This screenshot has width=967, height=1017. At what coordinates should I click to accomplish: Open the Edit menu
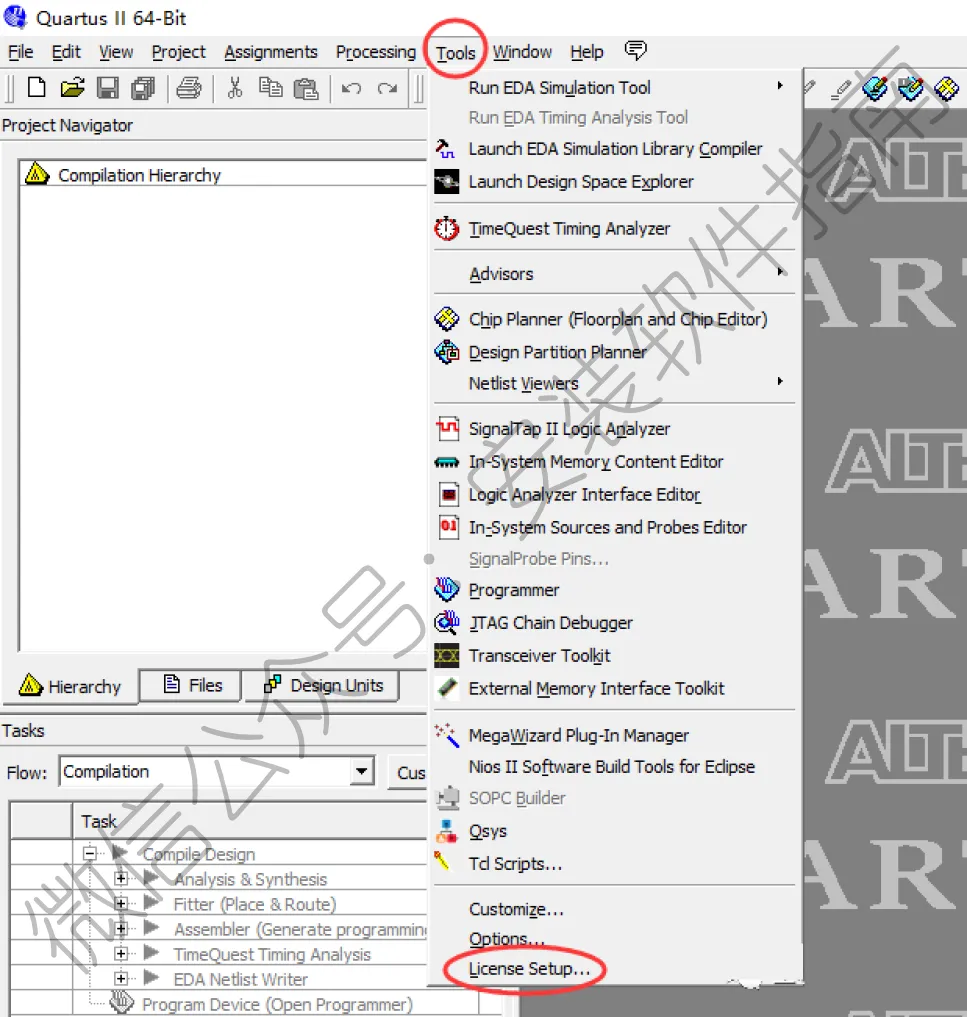66,52
